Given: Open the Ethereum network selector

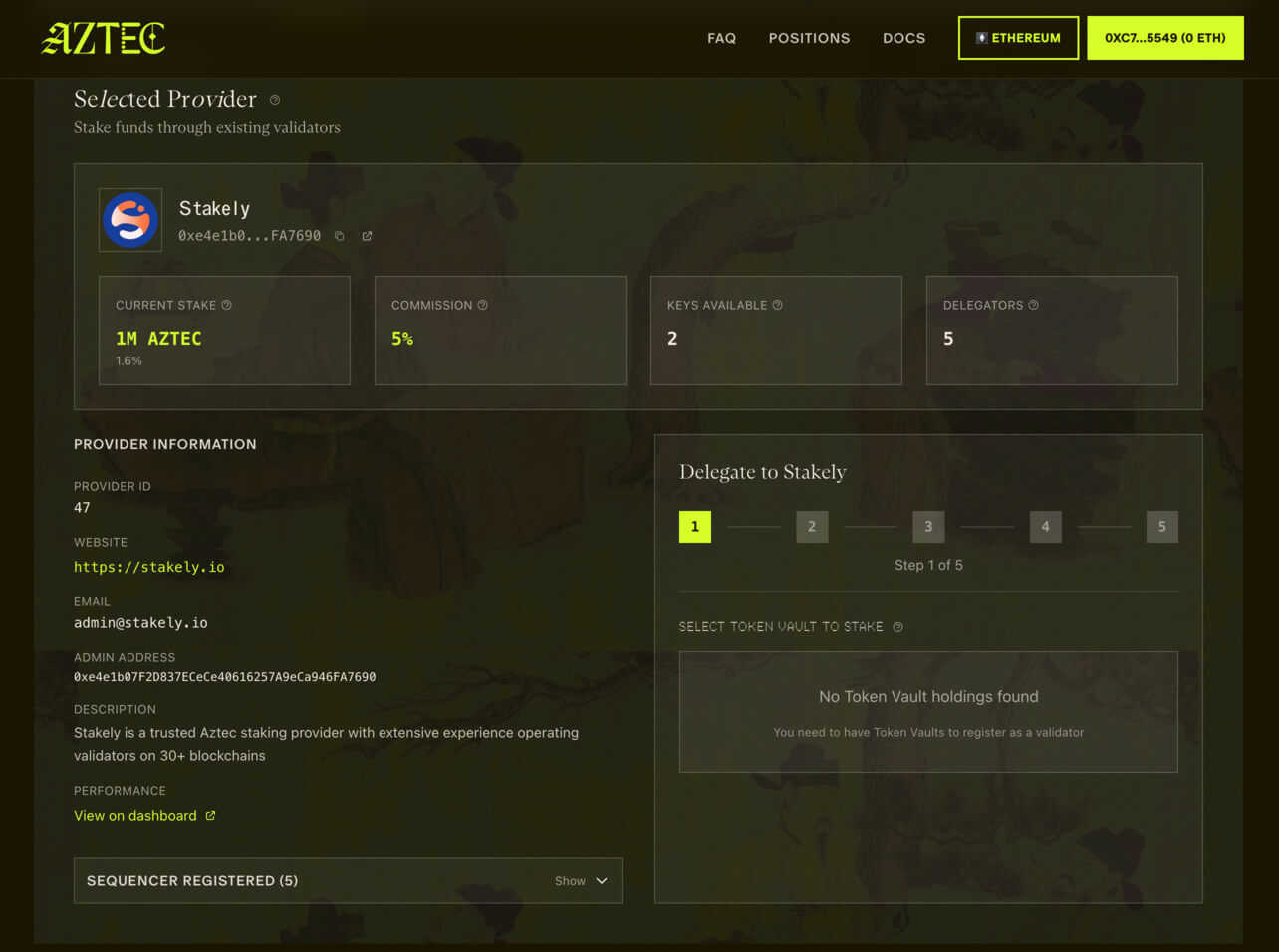Looking at the screenshot, I should click(1018, 38).
